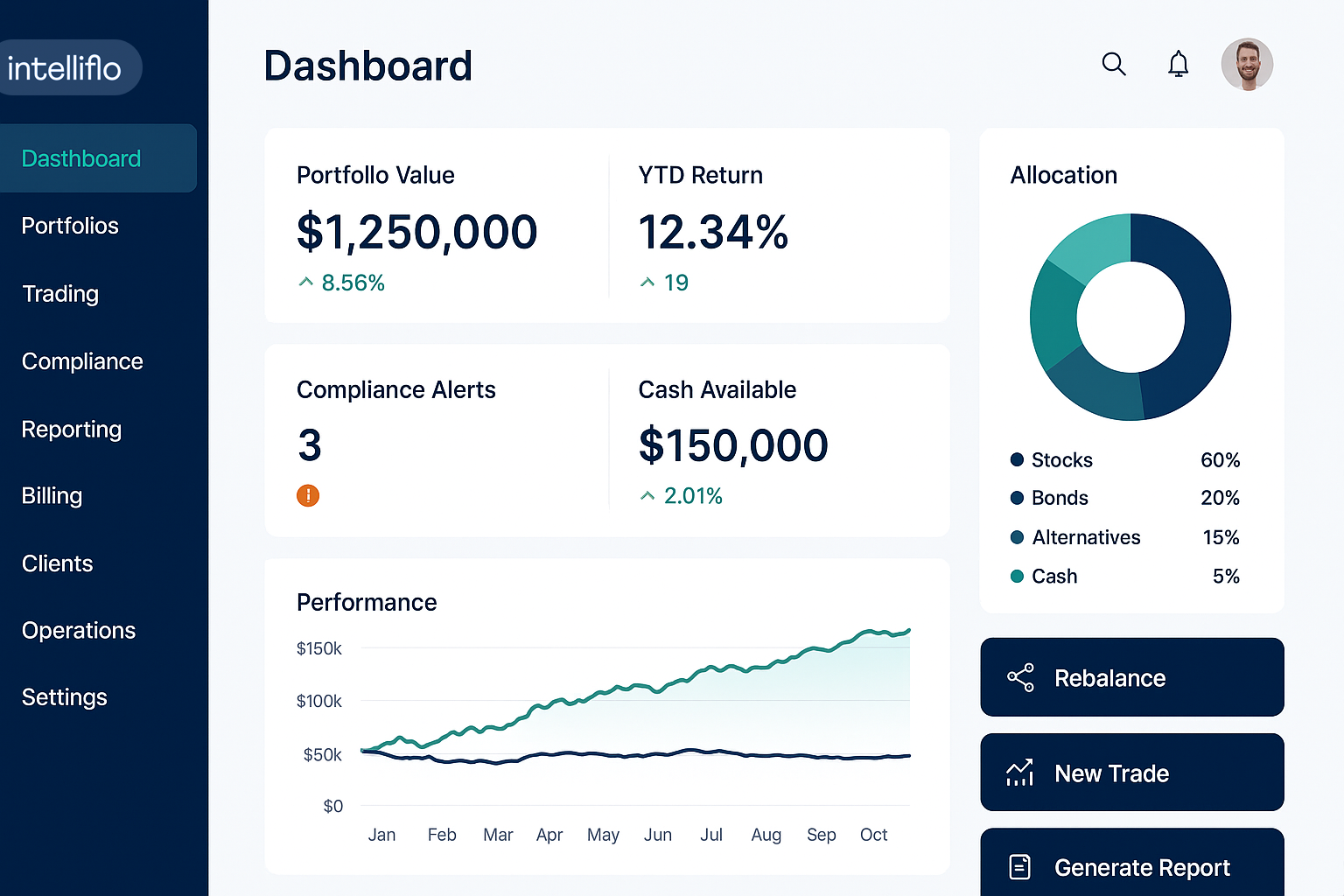The image size is (1344, 896).
Task: Open Portfolios in the sidebar
Action: 70,226
